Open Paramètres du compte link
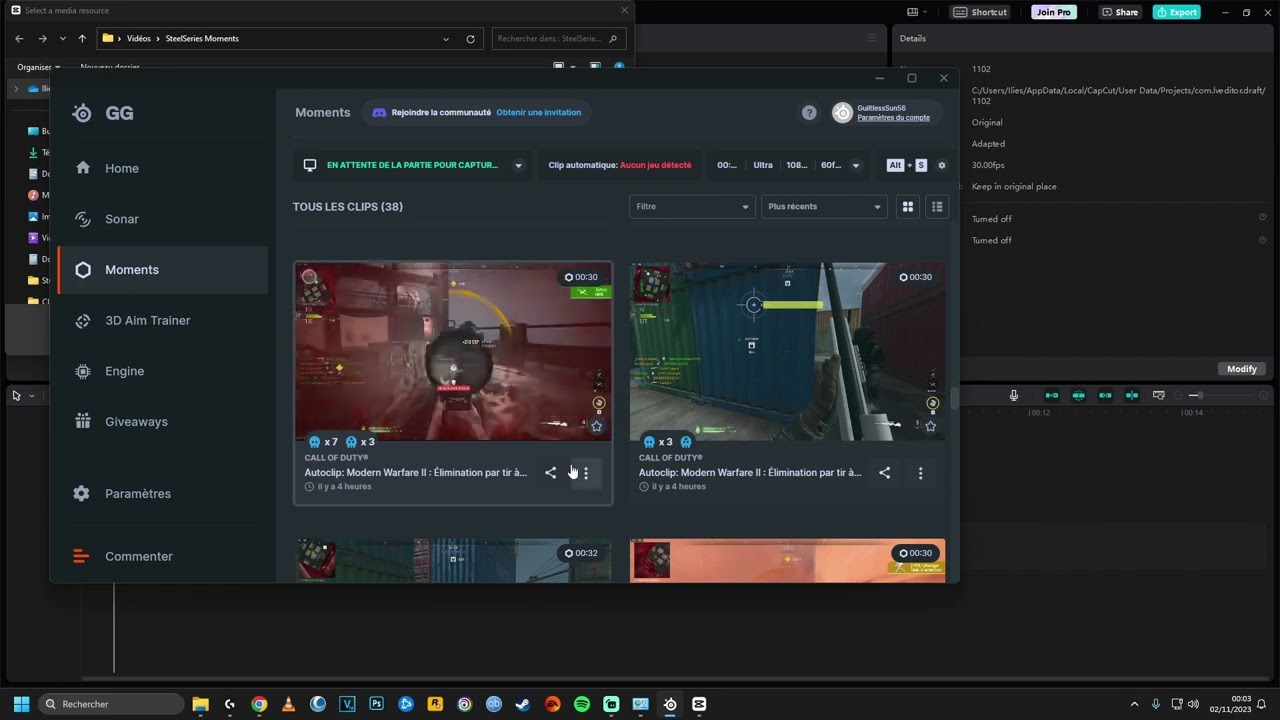Image resolution: width=1280 pixels, height=720 pixels. [893, 118]
